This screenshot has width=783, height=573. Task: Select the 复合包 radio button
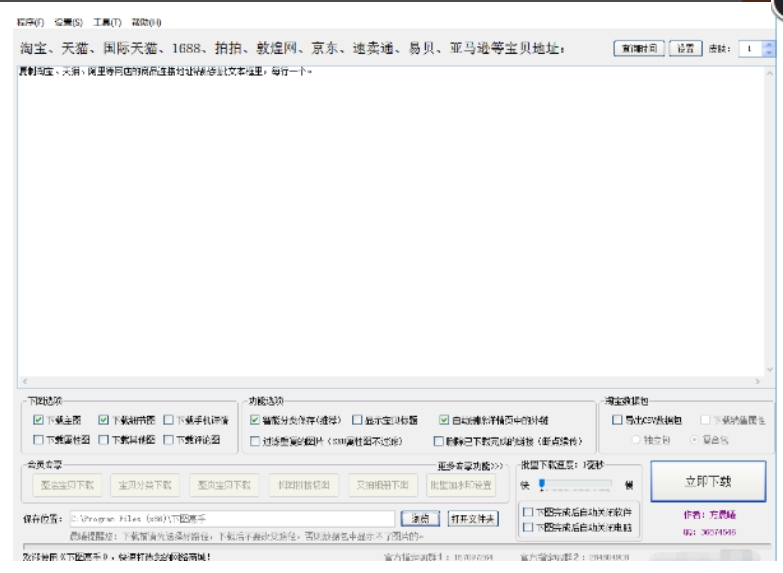(x=694, y=440)
